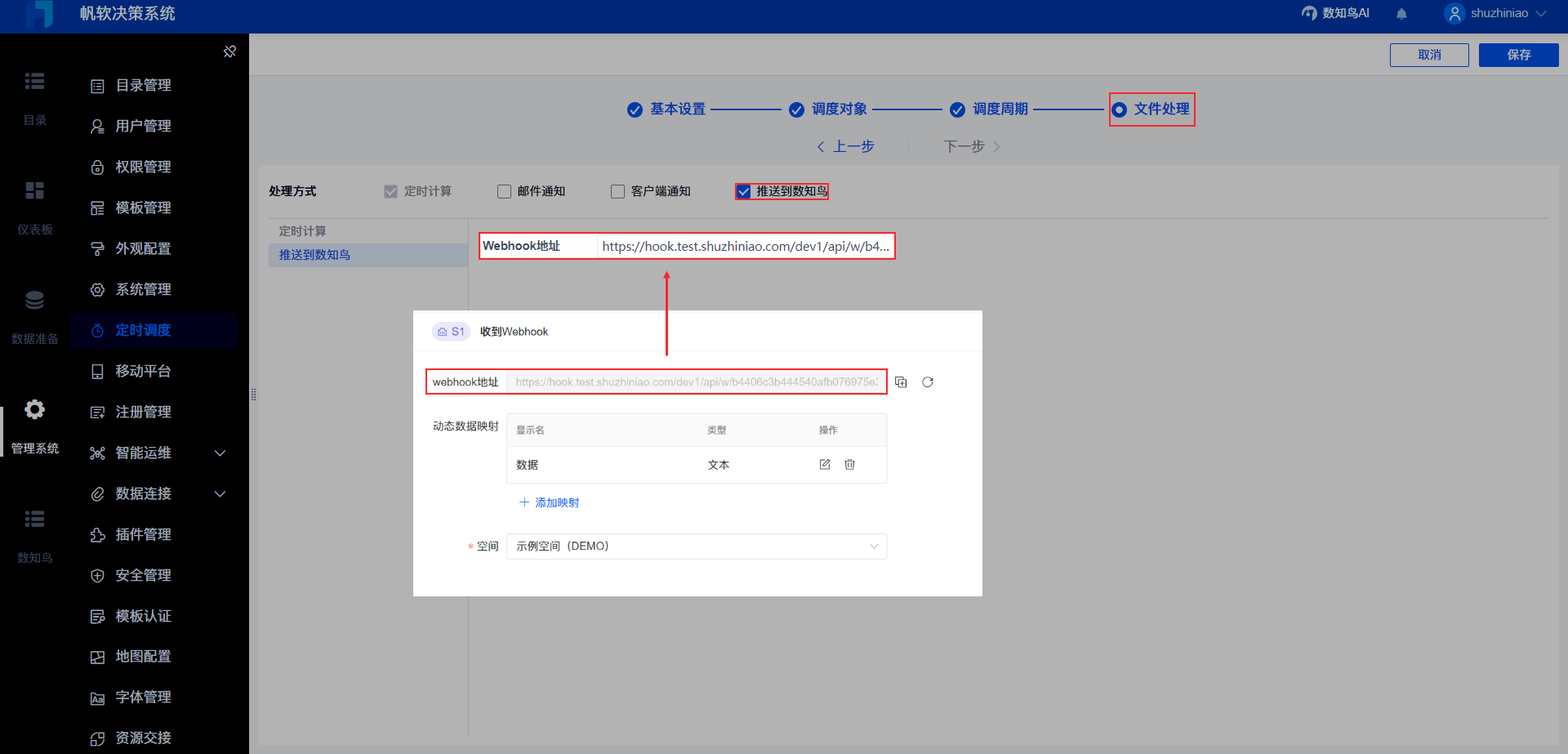Refresh the webhook address with the refresh icon
Image resolution: width=1568 pixels, height=754 pixels.
pos(928,382)
